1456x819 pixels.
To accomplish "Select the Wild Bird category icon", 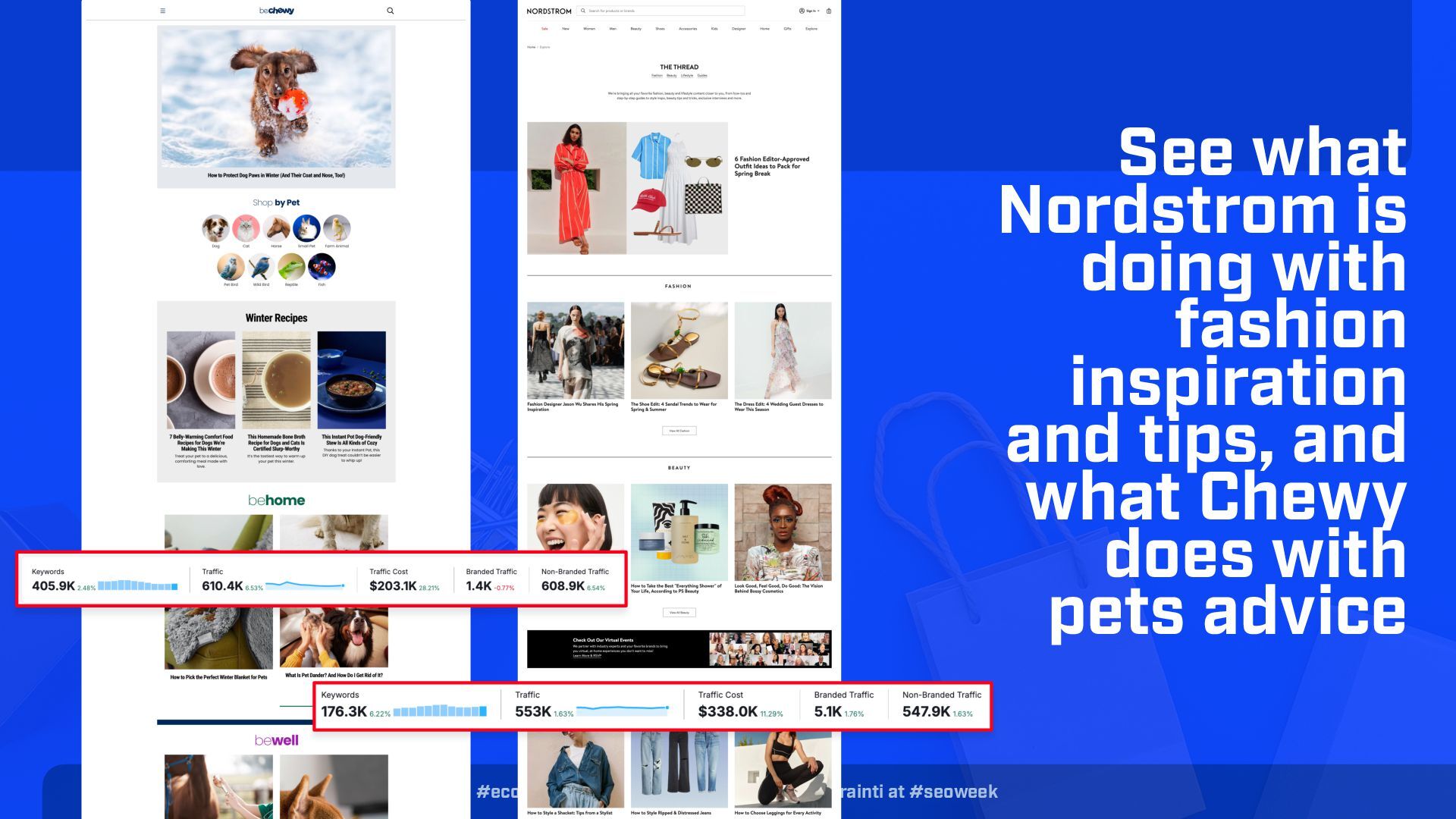I will (x=261, y=266).
